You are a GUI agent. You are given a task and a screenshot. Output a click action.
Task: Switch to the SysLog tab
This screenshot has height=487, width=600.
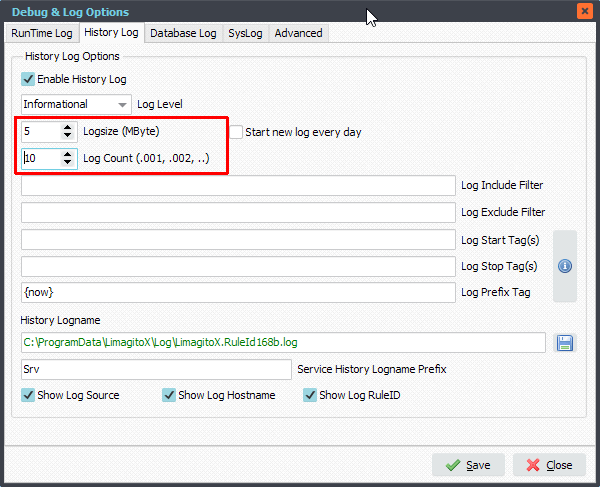point(245,33)
